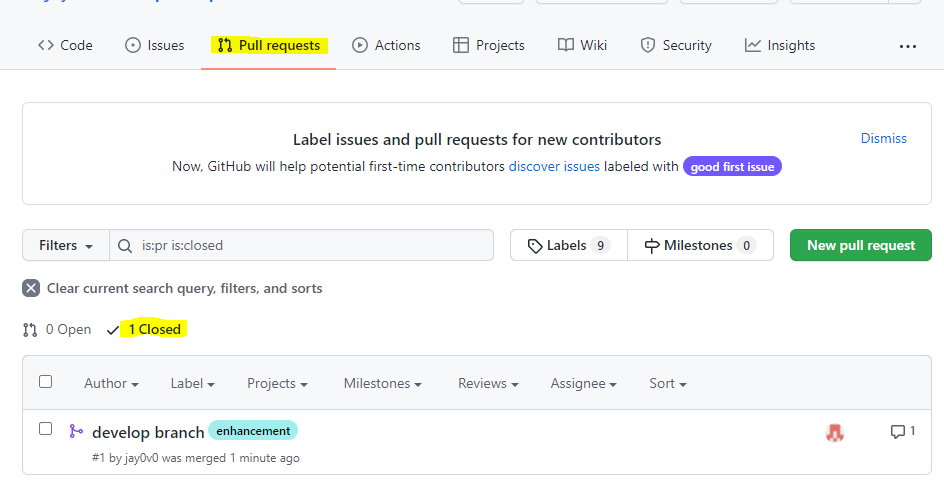Click the merged pull request icon
The image size is (944, 497).
[75, 431]
